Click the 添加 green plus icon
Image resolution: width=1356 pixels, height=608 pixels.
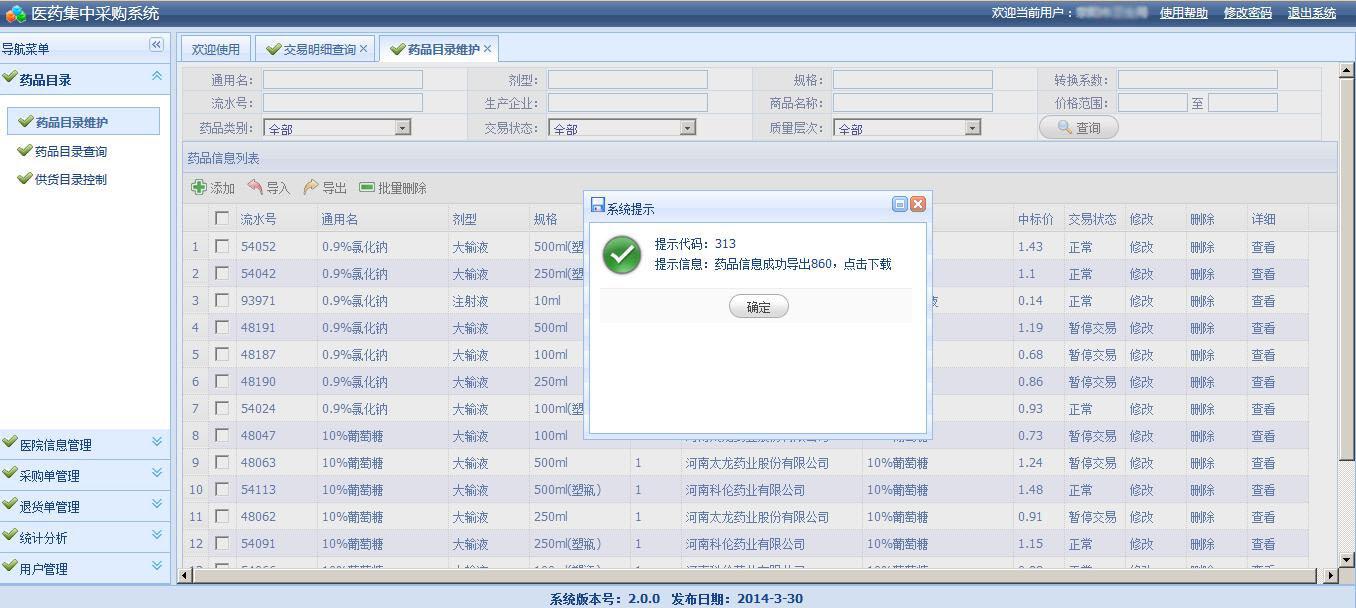click(x=199, y=187)
